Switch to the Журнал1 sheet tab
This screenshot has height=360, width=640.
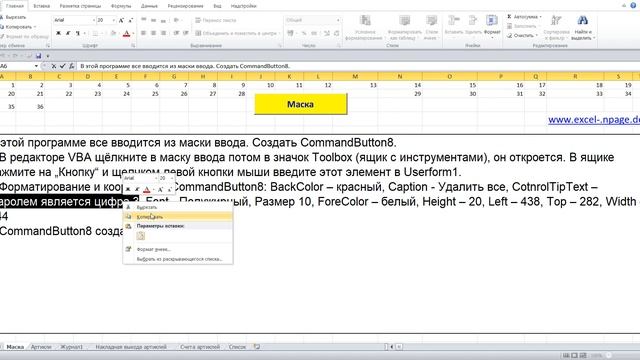click(71, 347)
